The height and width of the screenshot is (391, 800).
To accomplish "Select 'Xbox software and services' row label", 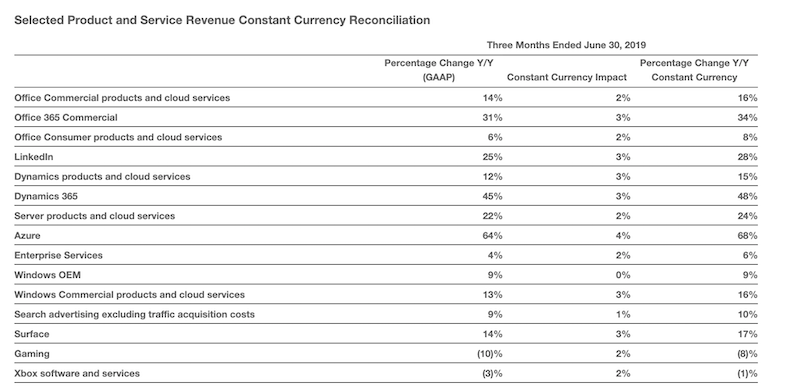I will pos(77,373).
